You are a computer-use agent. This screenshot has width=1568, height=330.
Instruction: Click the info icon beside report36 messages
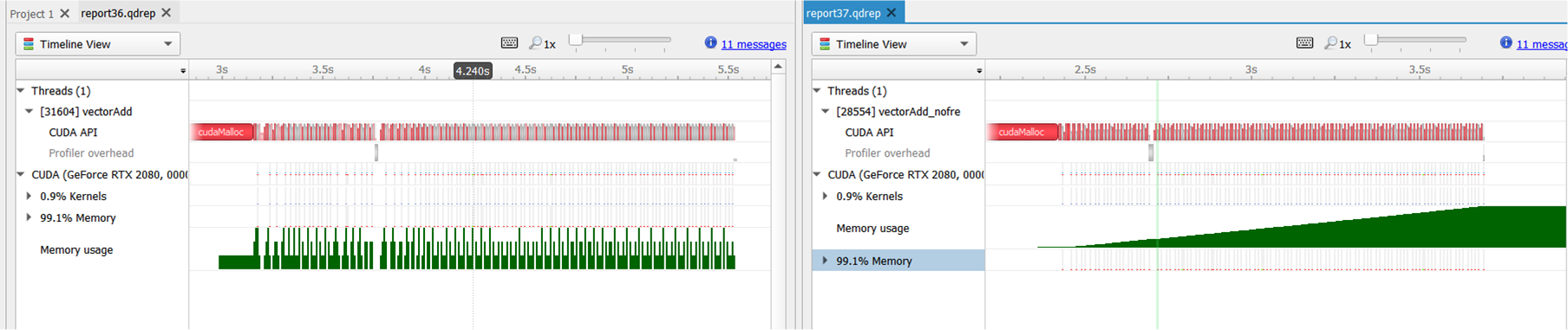711,42
